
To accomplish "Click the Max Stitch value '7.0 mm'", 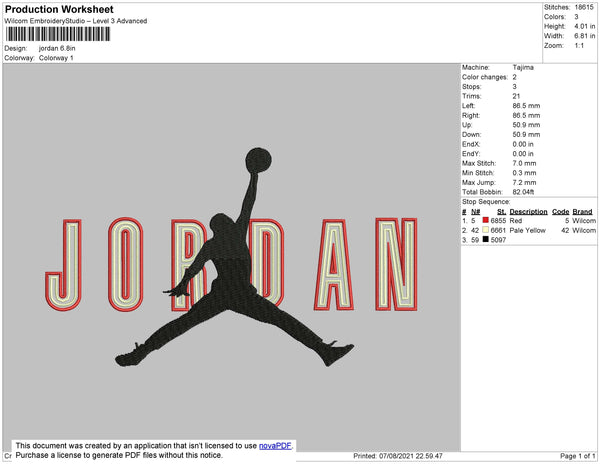I will pos(524,163).
